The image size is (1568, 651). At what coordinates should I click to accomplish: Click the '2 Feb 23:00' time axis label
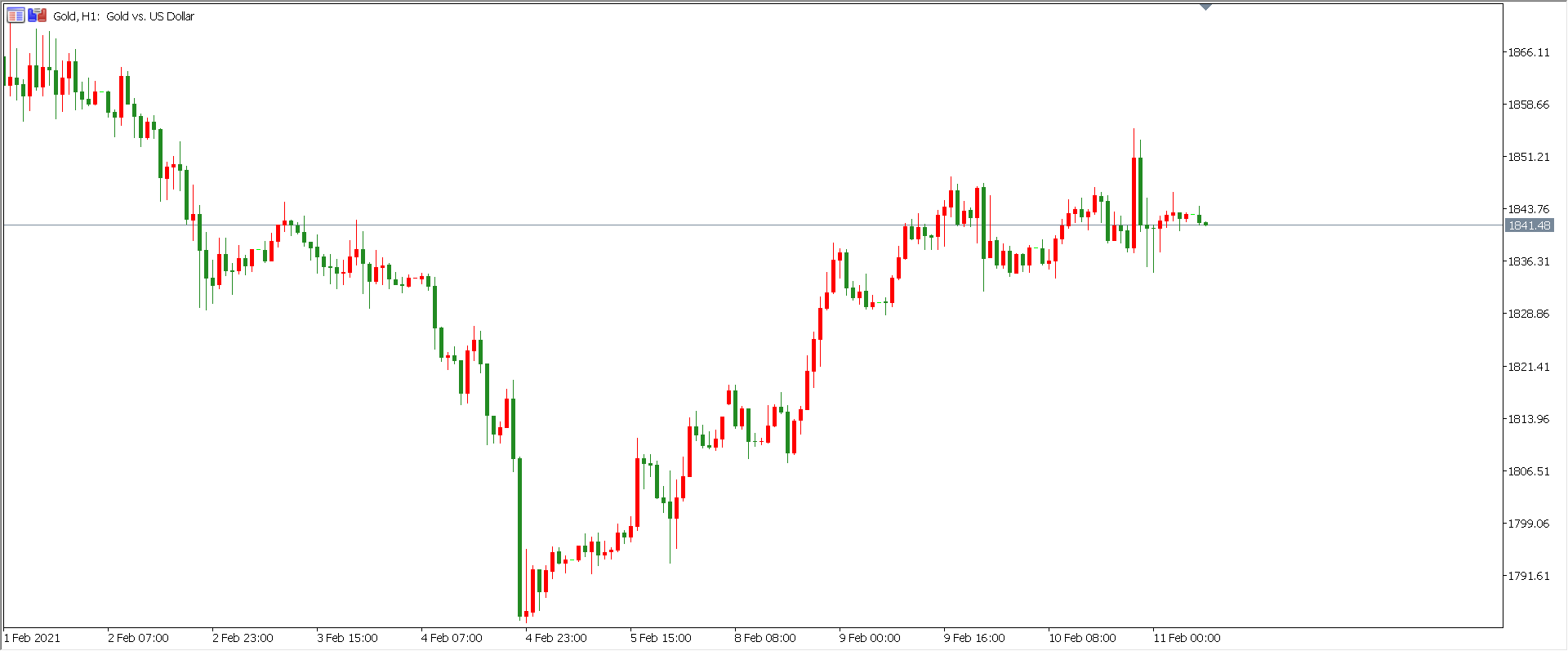coord(243,638)
